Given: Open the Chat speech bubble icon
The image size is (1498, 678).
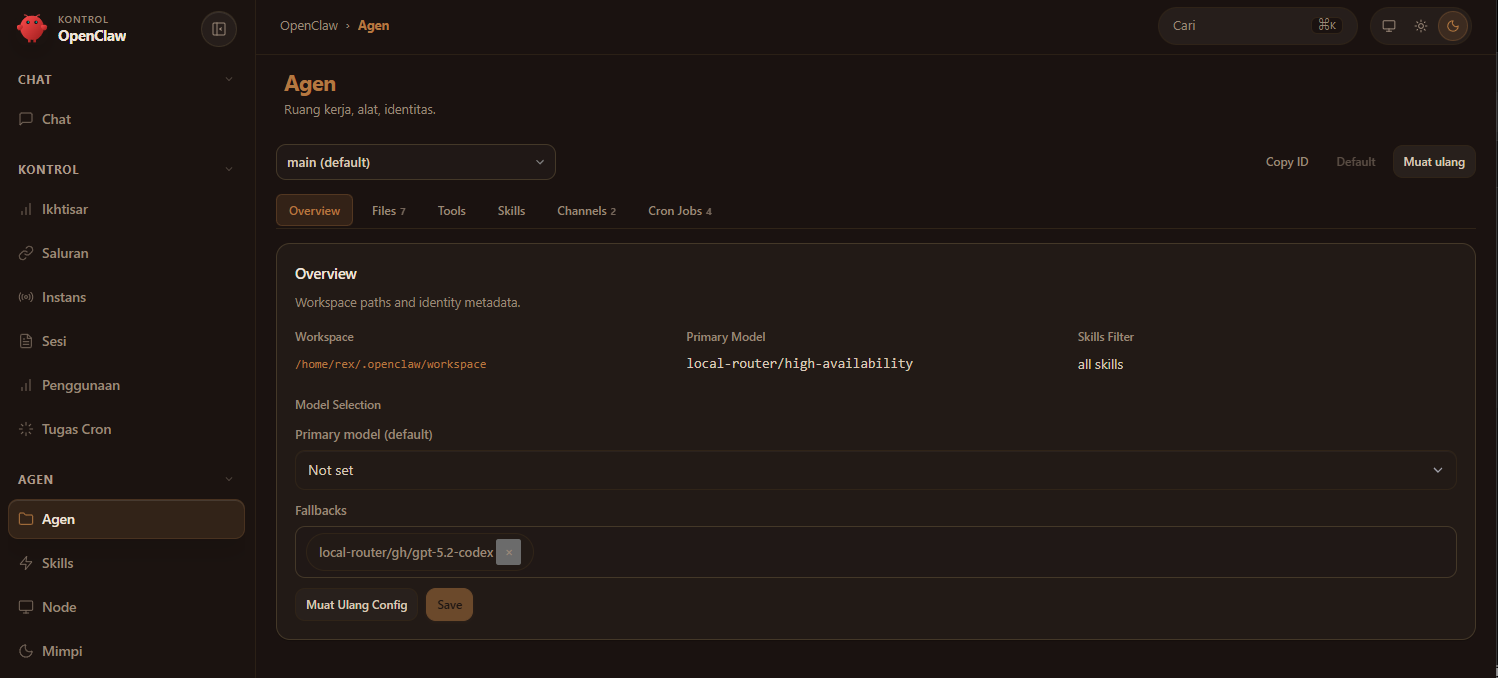Looking at the screenshot, I should point(26,119).
